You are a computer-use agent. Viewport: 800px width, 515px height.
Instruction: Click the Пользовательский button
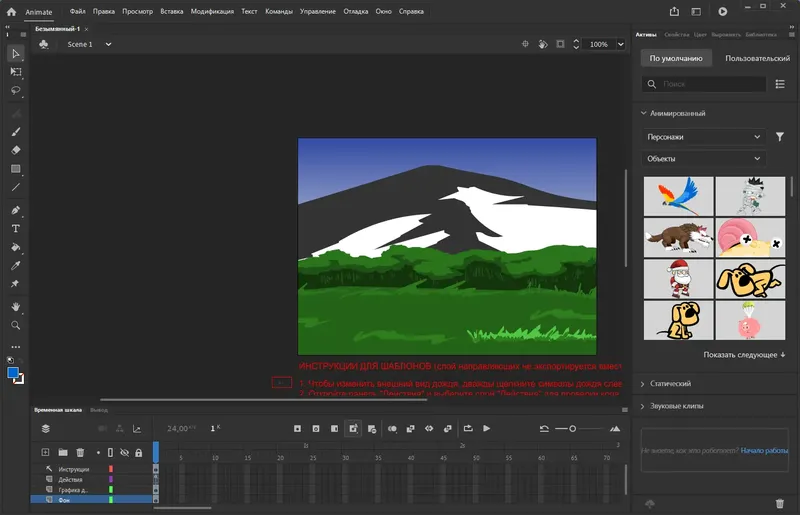coord(757,58)
